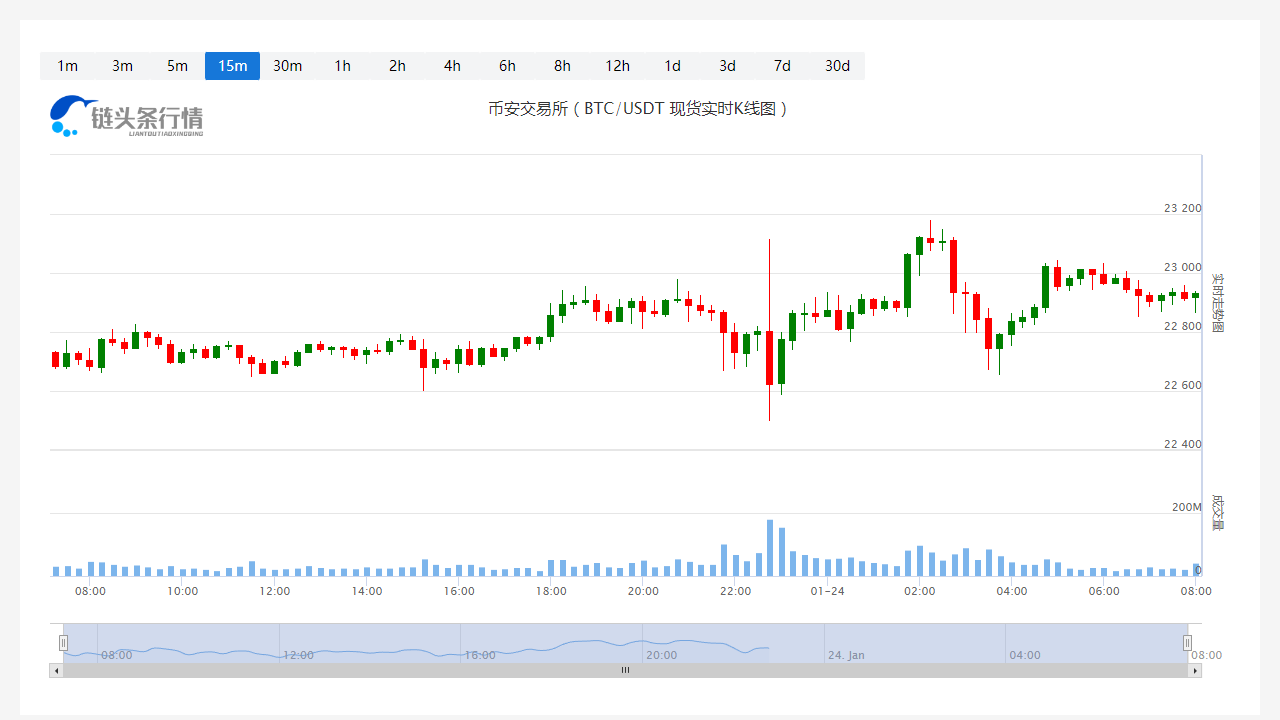
Task: Open the 1d daily chart view
Action: [672, 65]
